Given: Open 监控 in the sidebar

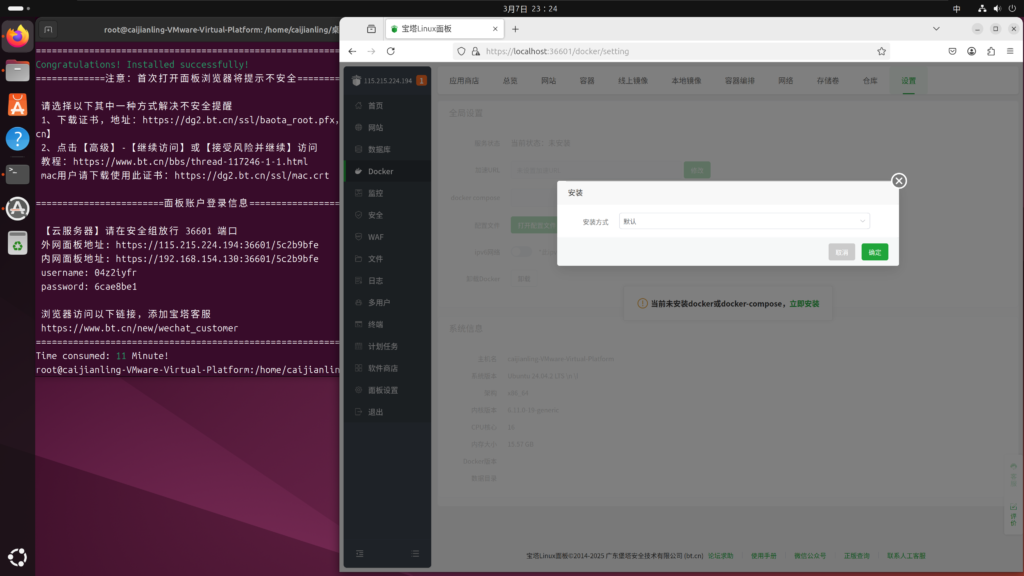Looking at the screenshot, I should click(387, 193).
